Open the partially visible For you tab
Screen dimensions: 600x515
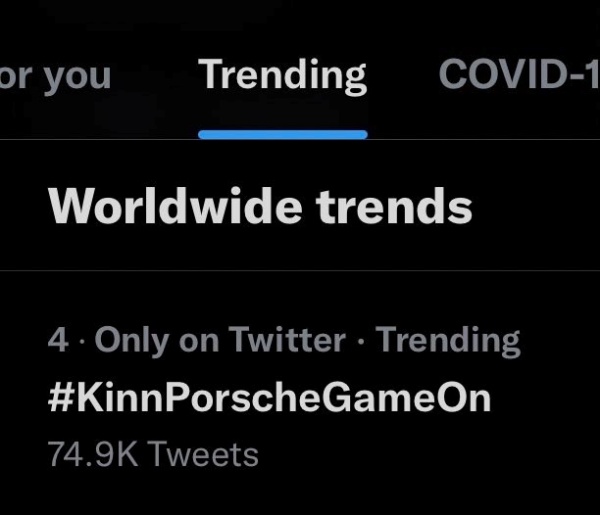[55, 76]
